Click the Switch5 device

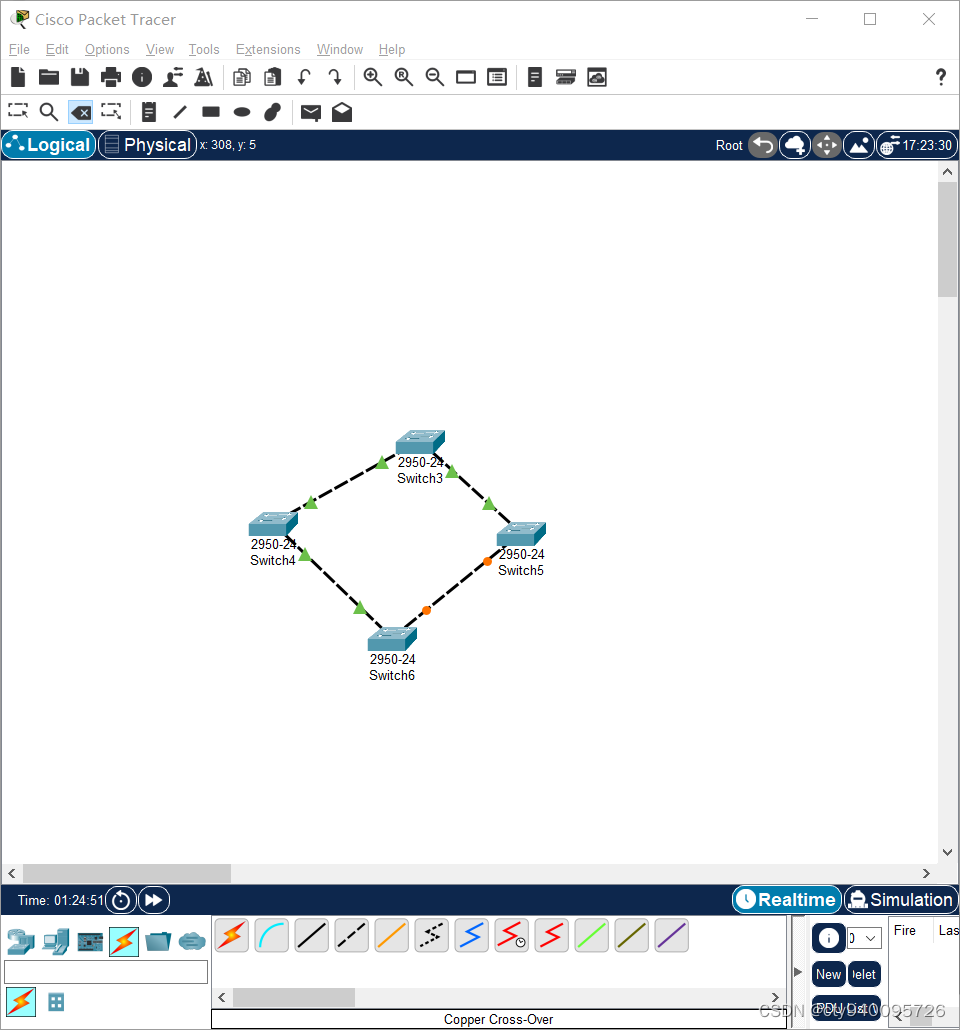[522, 533]
